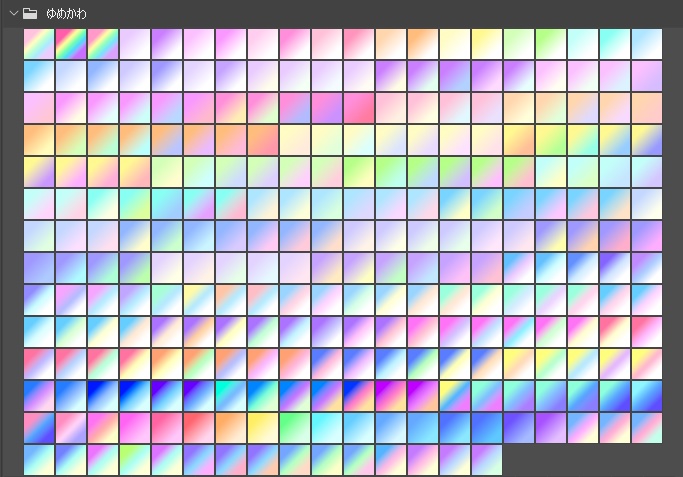Select the first swatch of the partial bottom row
This screenshot has height=477, width=683.
click(x=39, y=460)
